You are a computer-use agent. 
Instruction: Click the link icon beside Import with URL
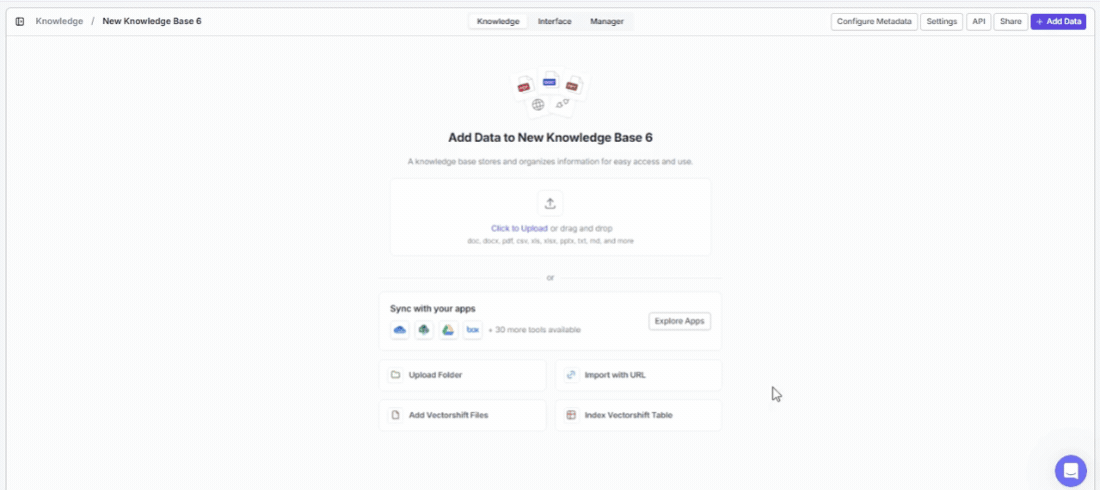(571, 375)
